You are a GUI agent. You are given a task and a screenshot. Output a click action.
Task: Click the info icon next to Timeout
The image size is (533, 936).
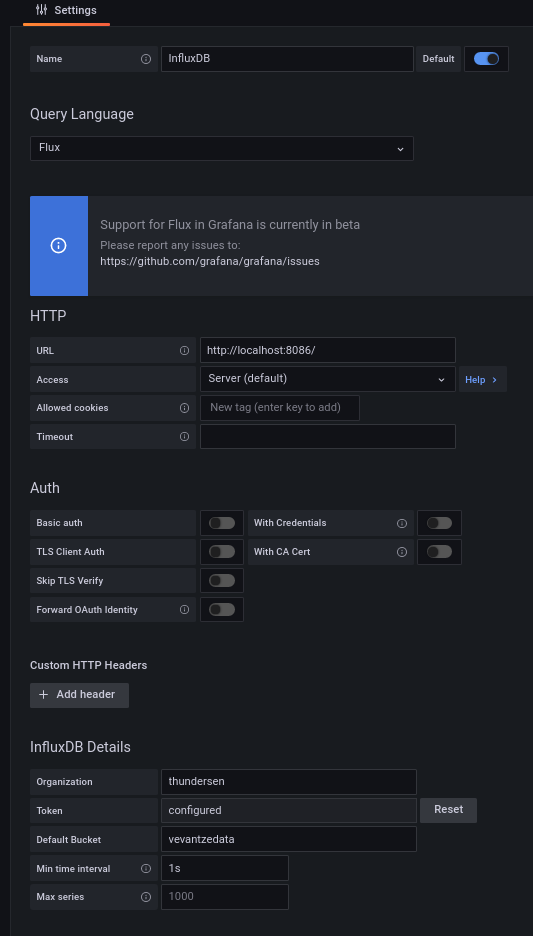(x=184, y=437)
